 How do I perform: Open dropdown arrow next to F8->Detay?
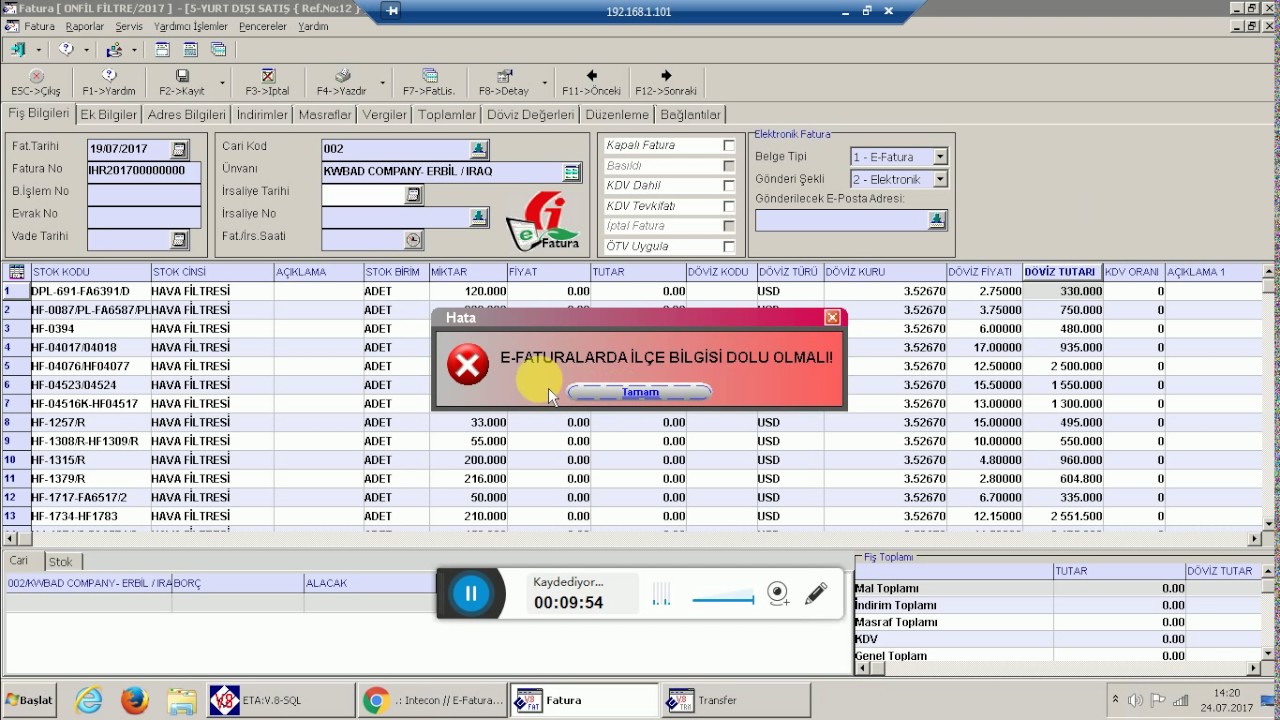(x=545, y=83)
